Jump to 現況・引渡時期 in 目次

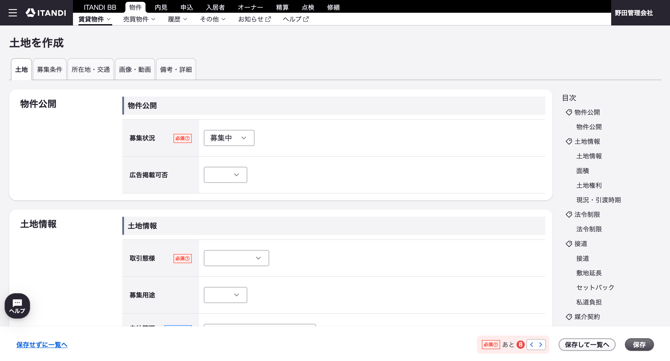tap(598, 200)
